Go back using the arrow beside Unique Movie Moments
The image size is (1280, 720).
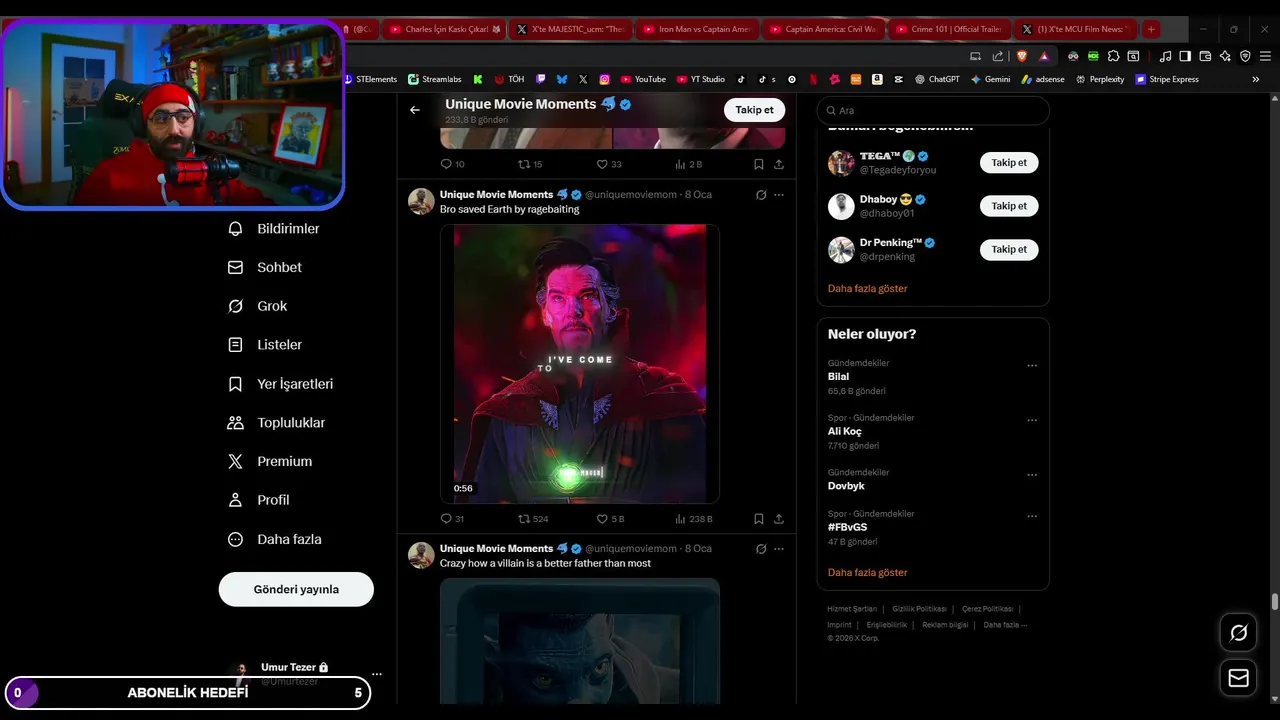click(415, 110)
